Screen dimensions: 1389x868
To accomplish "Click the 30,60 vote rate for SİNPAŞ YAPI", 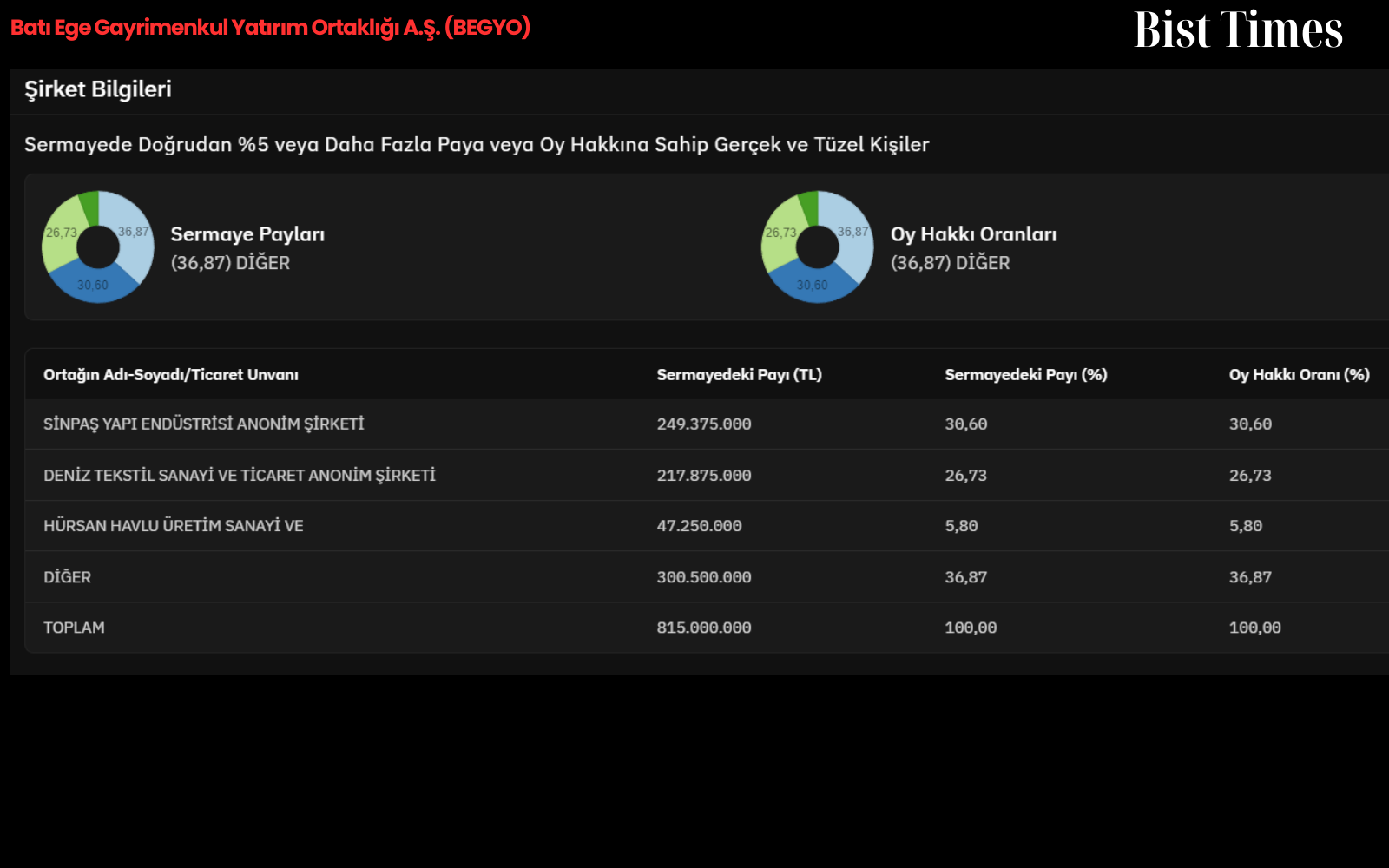I will (x=1250, y=424).
